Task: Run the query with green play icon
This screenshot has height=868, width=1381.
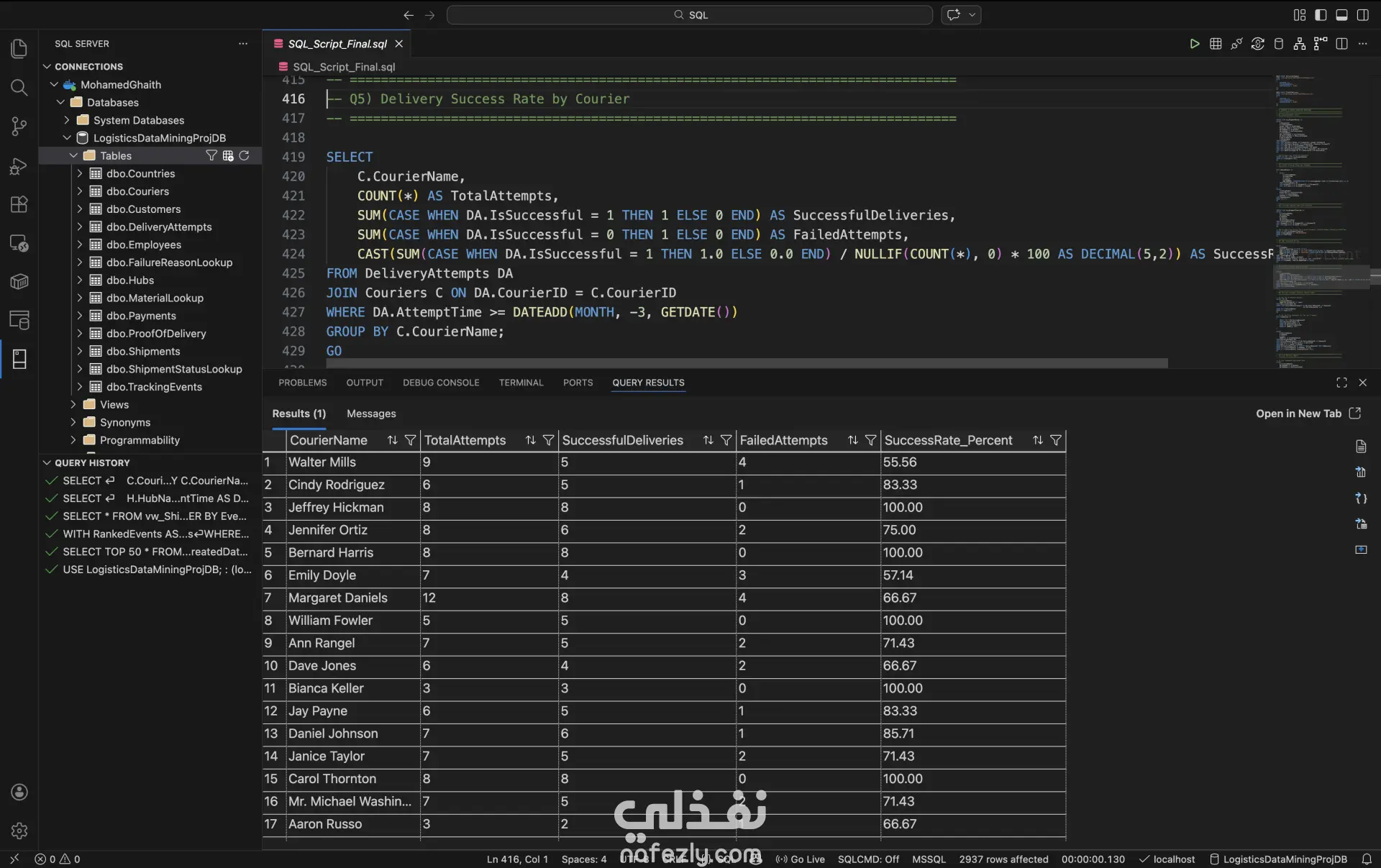Action: point(1194,44)
